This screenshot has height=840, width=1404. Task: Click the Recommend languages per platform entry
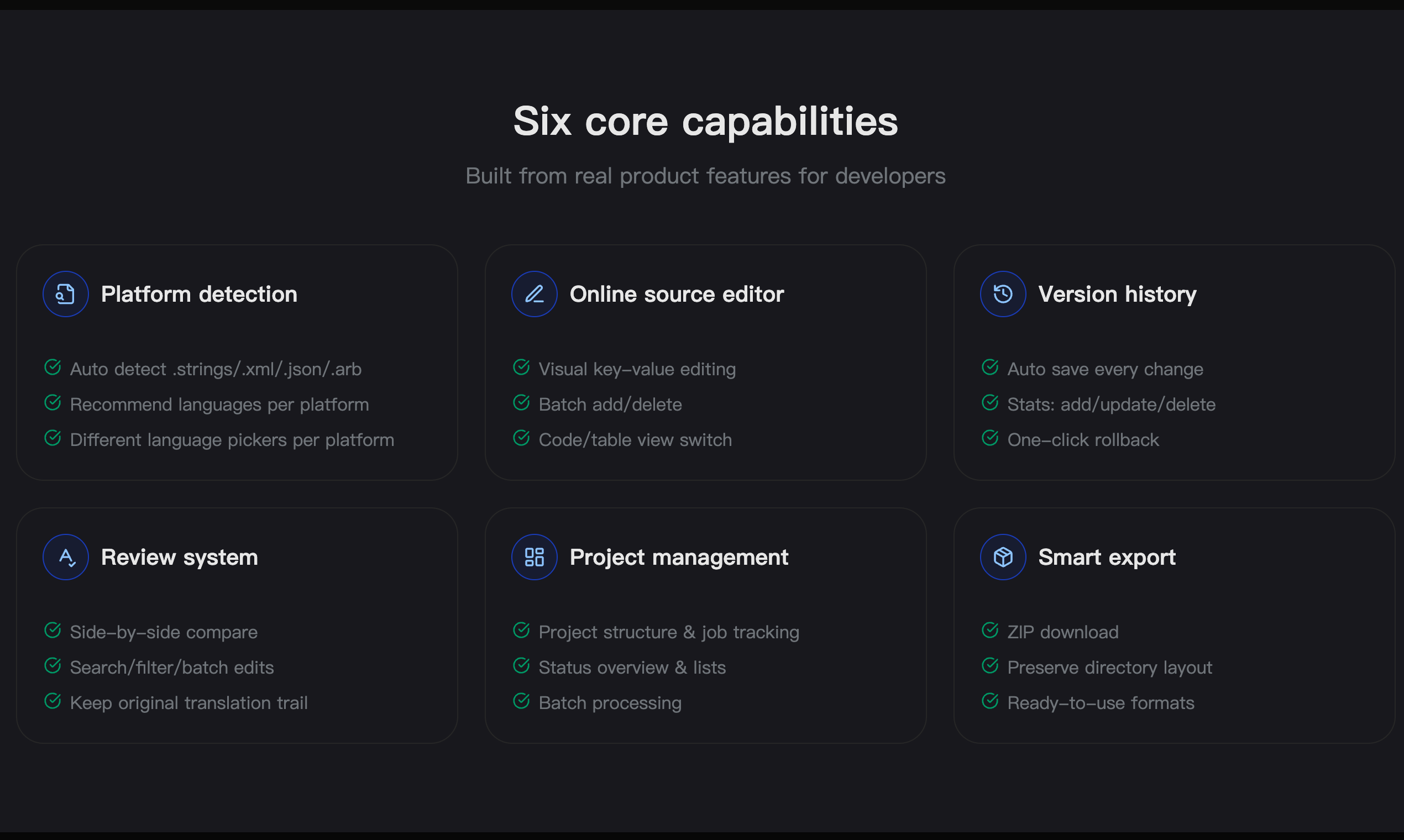[219, 403]
